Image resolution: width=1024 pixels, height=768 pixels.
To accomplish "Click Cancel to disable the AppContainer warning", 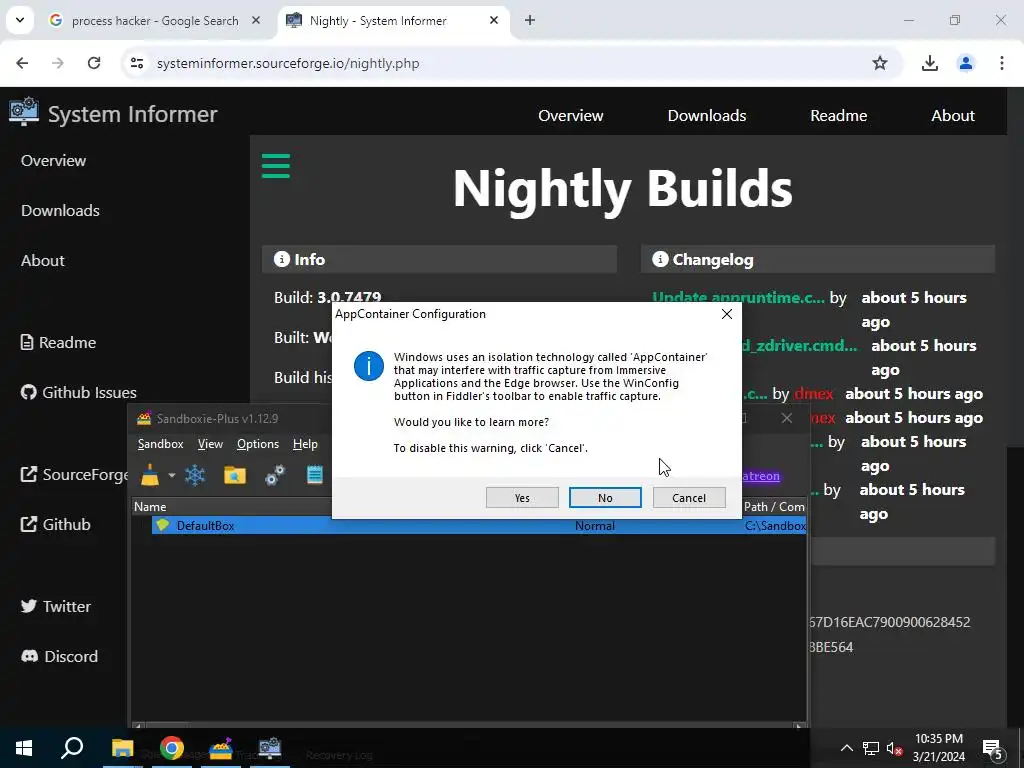I will pyautogui.click(x=689, y=498).
